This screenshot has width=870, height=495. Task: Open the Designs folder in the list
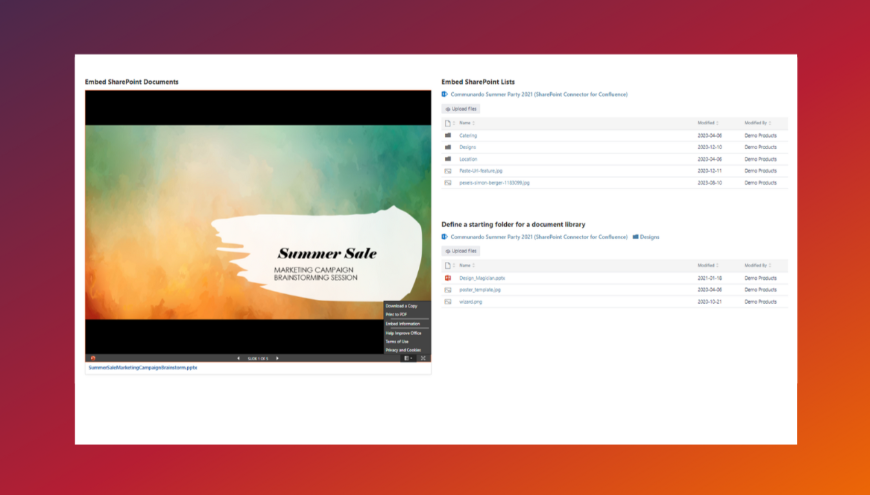pyautogui.click(x=467, y=147)
